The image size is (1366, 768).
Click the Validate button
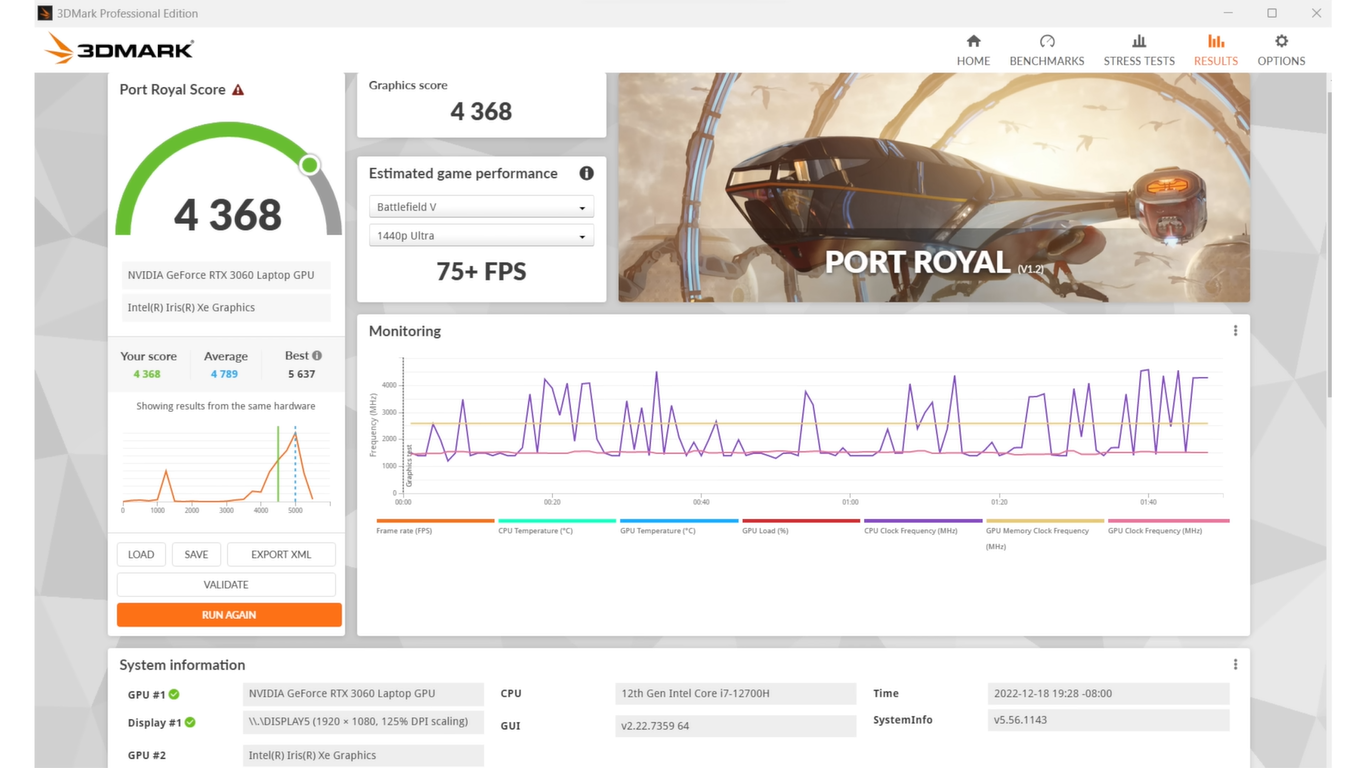[226, 585]
